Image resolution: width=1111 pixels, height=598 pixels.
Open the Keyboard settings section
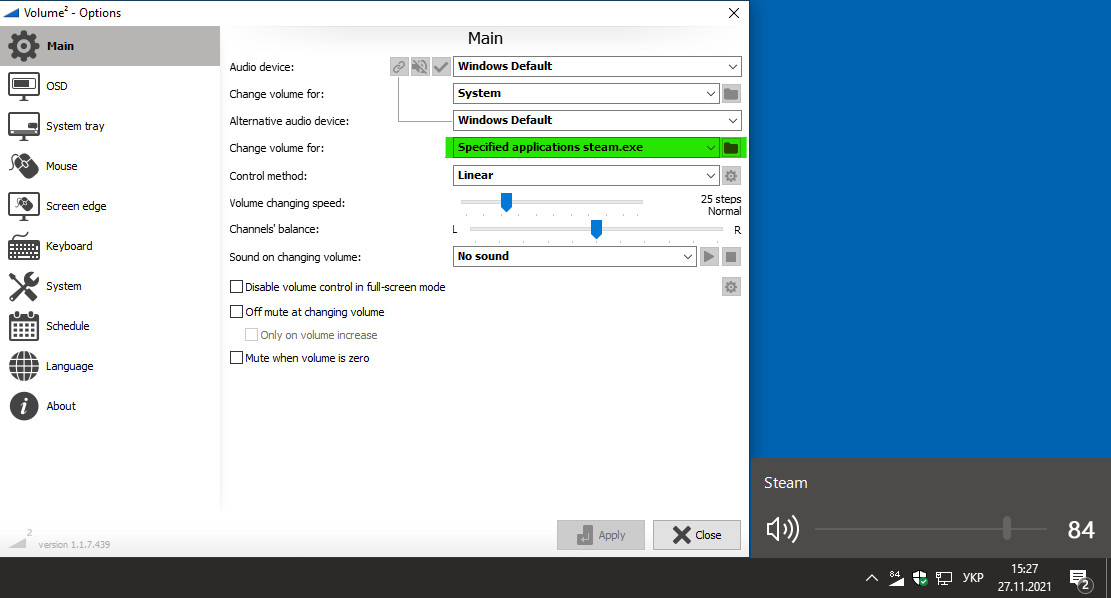click(x=68, y=246)
